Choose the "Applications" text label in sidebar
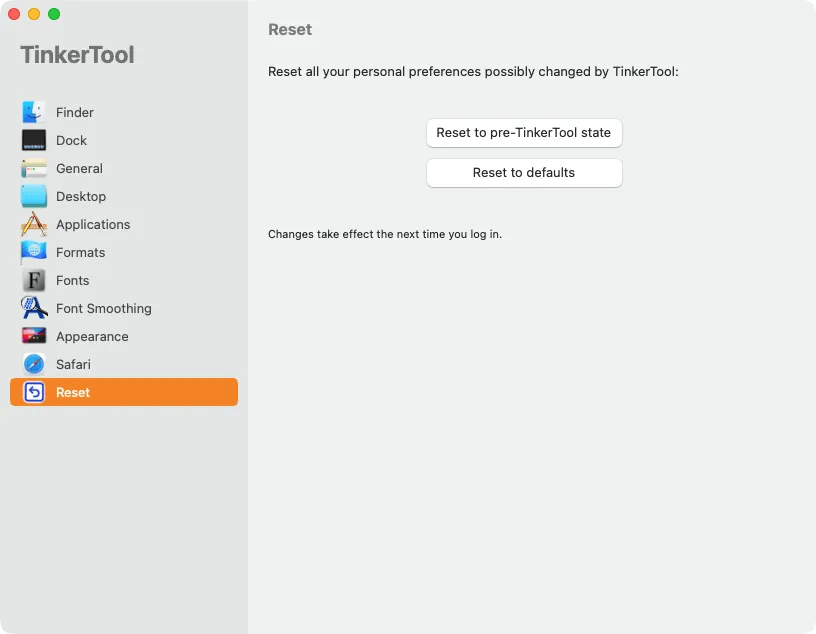This screenshot has width=816, height=634. pyautogui.click(x=93, y=224)
